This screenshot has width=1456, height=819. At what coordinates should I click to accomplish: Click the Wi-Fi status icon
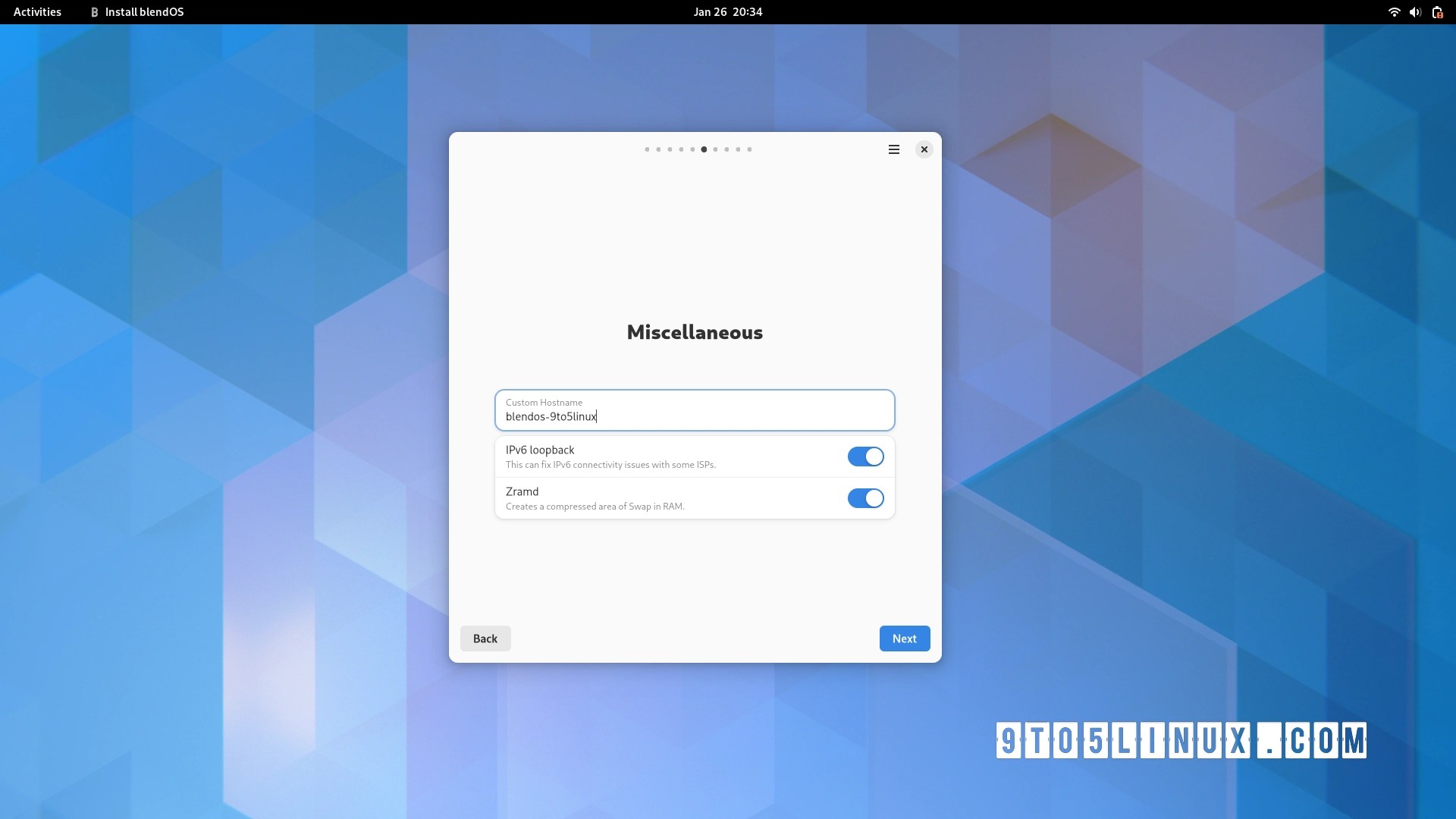(x=1393, y=12)
